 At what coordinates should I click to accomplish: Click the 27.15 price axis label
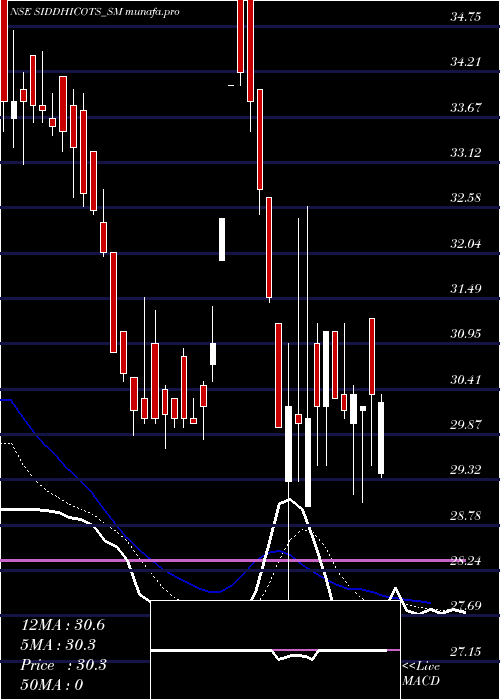(x=466, y=652)
